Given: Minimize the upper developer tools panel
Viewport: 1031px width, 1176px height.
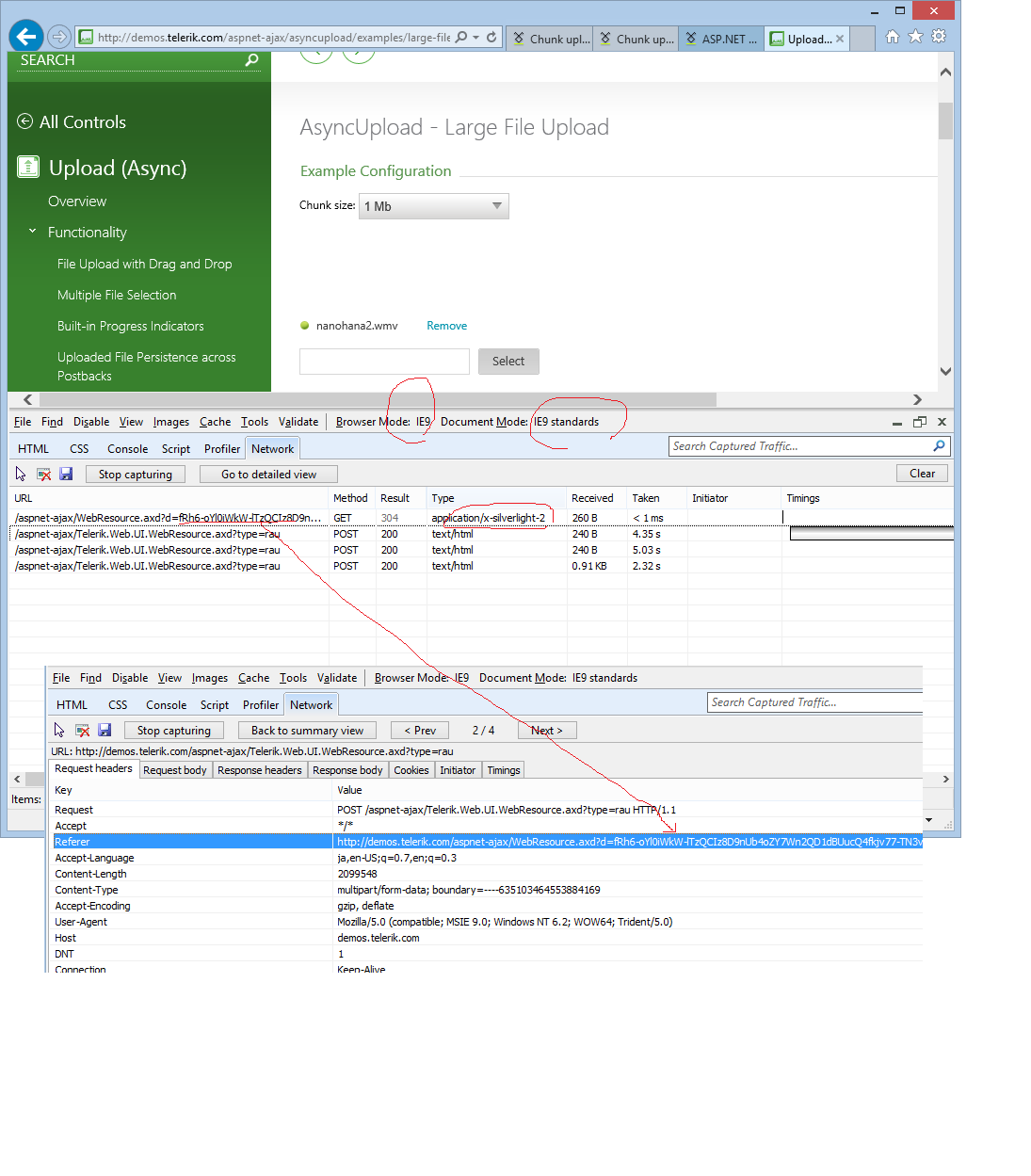Looking at the screenshot, I should [x=897, y=423].
